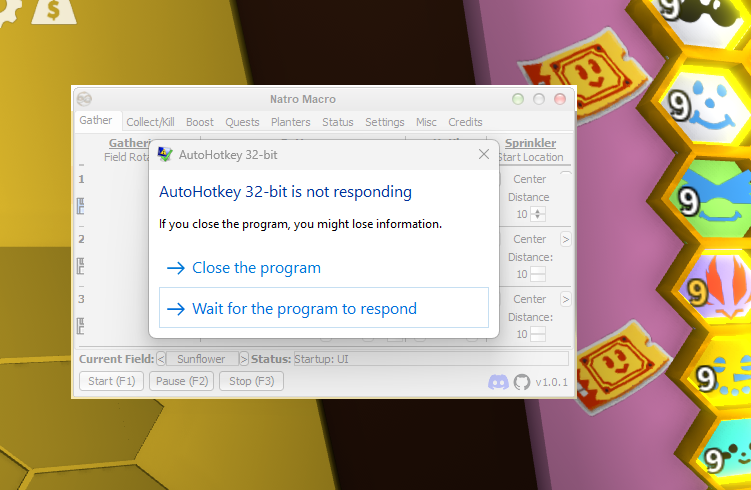
Task: Click the Sunflower current field box
Action: (202, 359)
